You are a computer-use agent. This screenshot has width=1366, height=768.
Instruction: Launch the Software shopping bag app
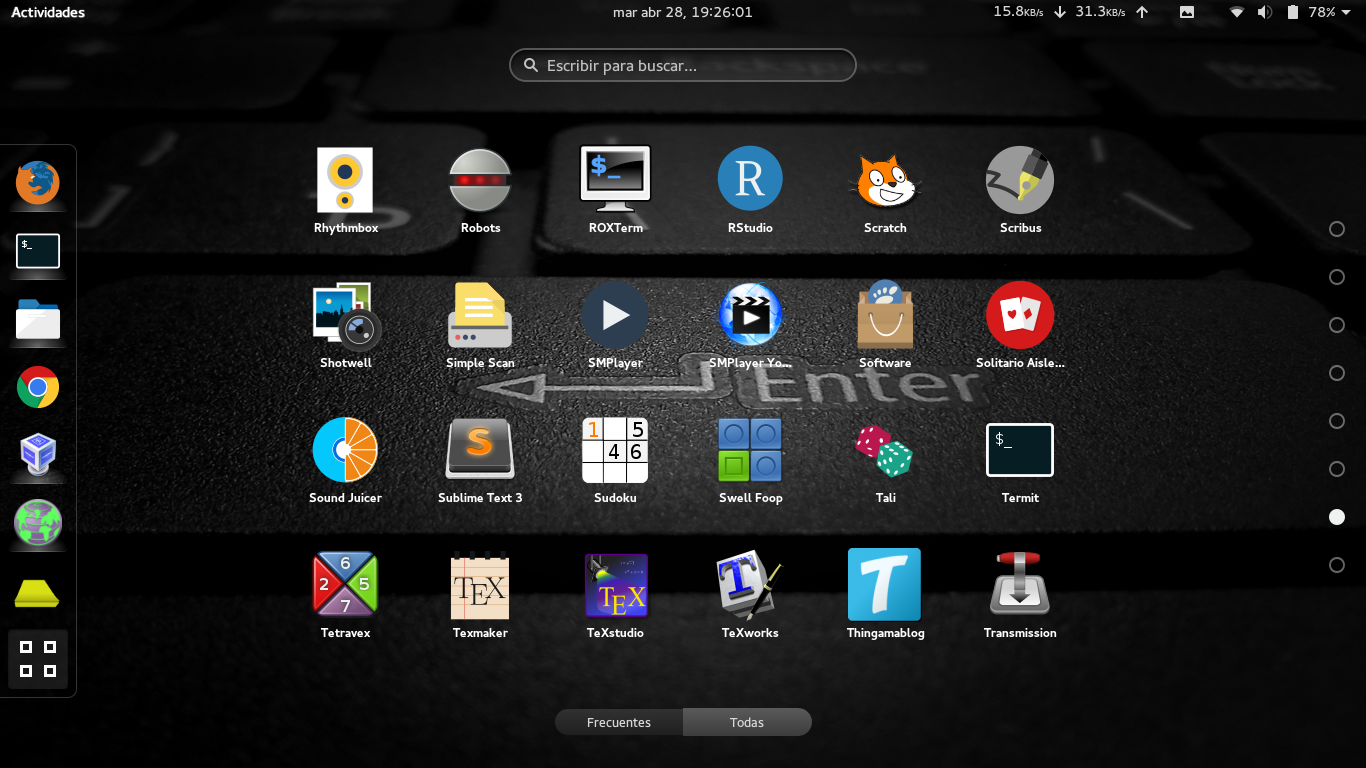click(885, 313)
